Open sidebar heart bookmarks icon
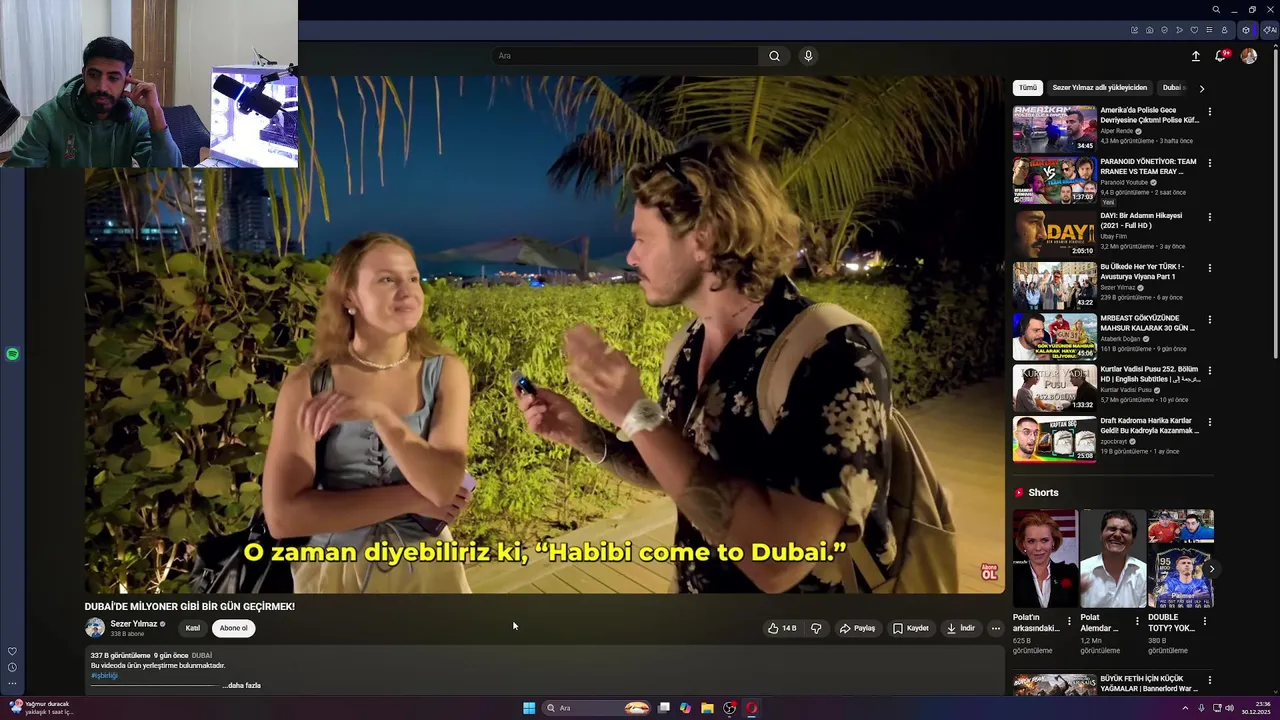The image size is (1280, 720). click(12, 651)
